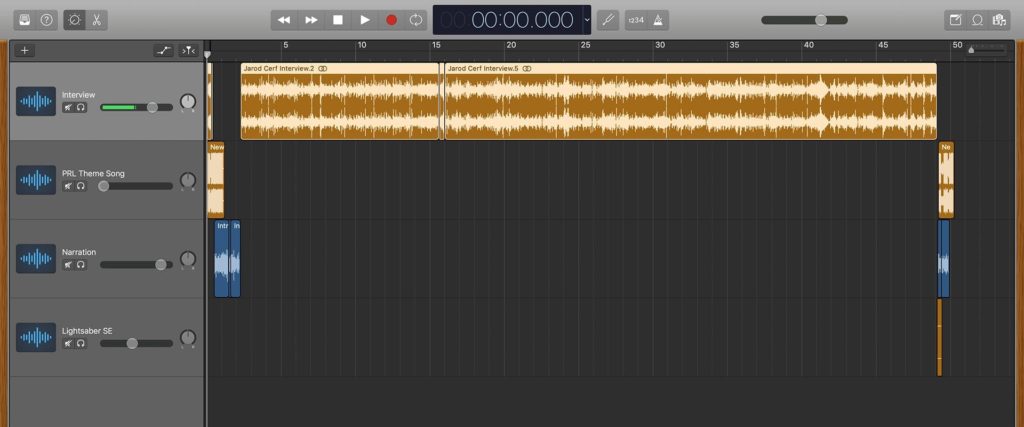The image size is (1024, 427).
Task: Open the Media Browser
Action: 999,20
